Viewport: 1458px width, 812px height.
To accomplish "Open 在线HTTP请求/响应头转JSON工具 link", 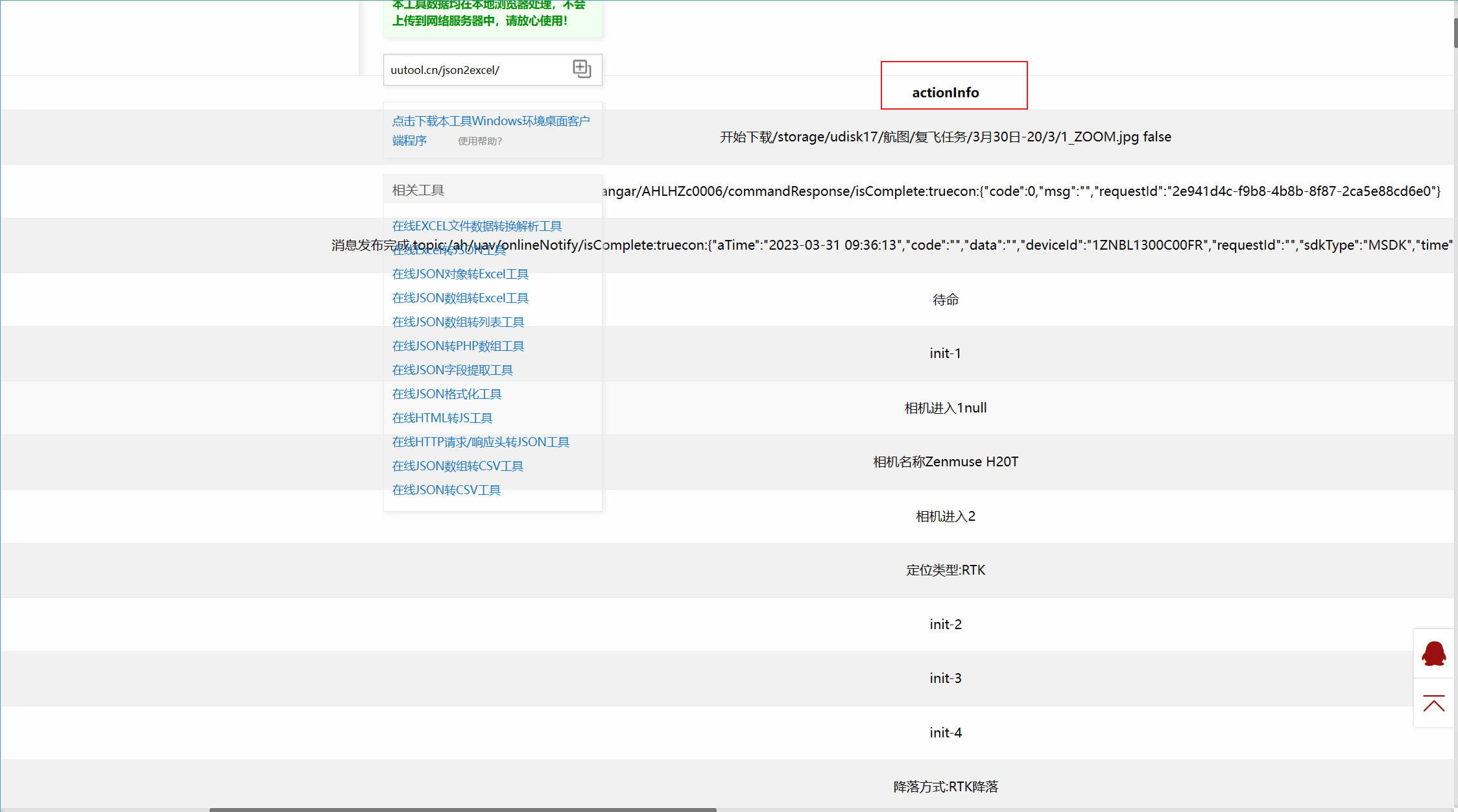I will 481,442.
